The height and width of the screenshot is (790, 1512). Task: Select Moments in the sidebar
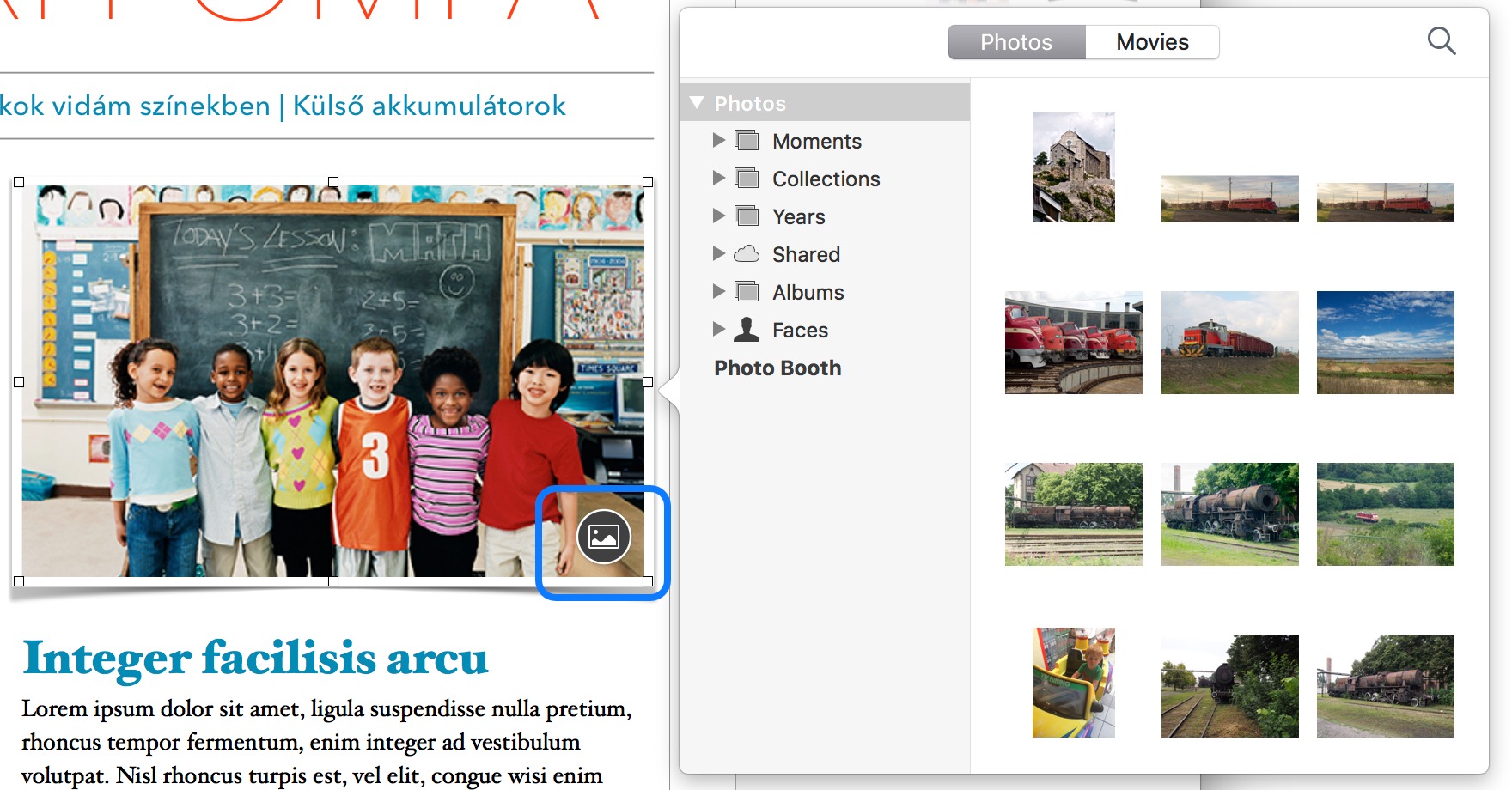tap(816, 141)
